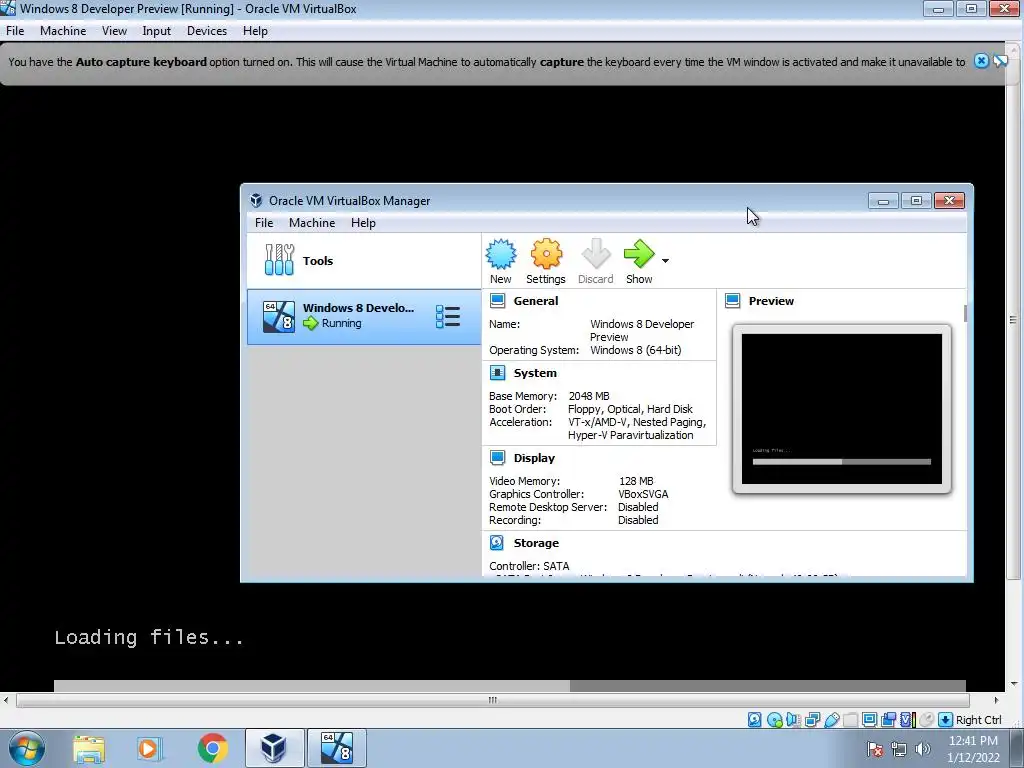Viewport: 1024px width, 768px height.
Task: Select Windows 8 Developer Preview machine entry
Action: point(364,317)
